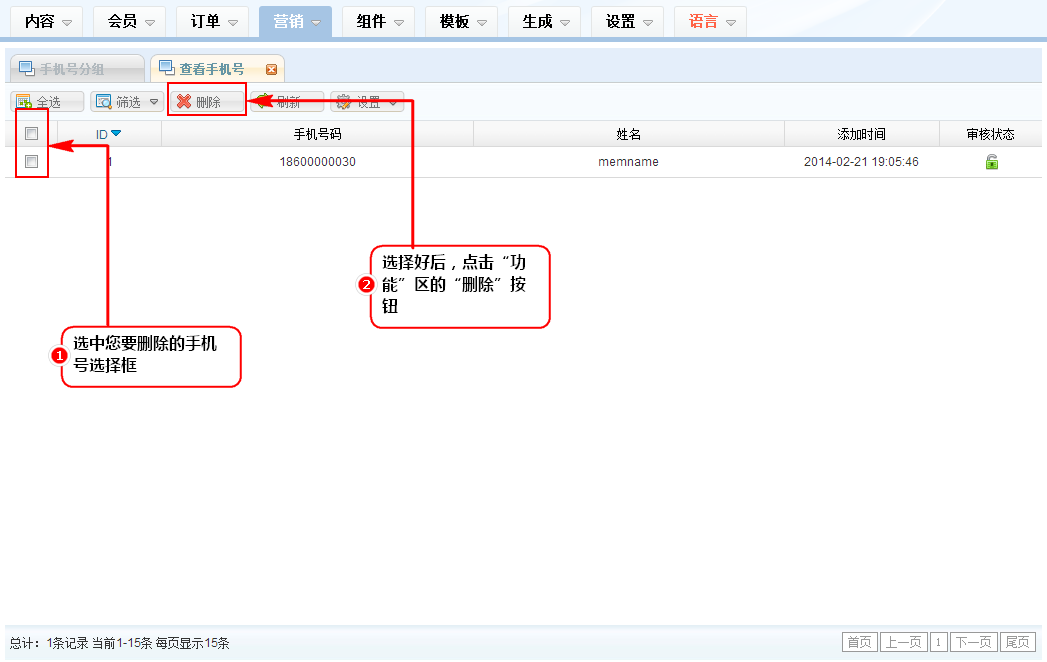Screen dimensions: 1047x662
Task: Click the 手机号码 column header
Action: click(317, 134)
